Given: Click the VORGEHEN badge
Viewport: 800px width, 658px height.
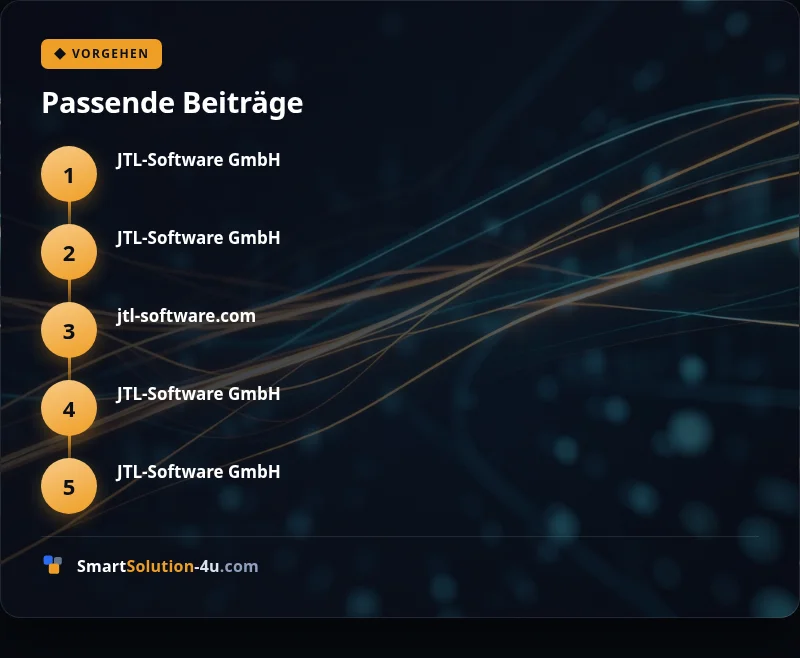Looking at the screenshot, I should coord(102,54).
